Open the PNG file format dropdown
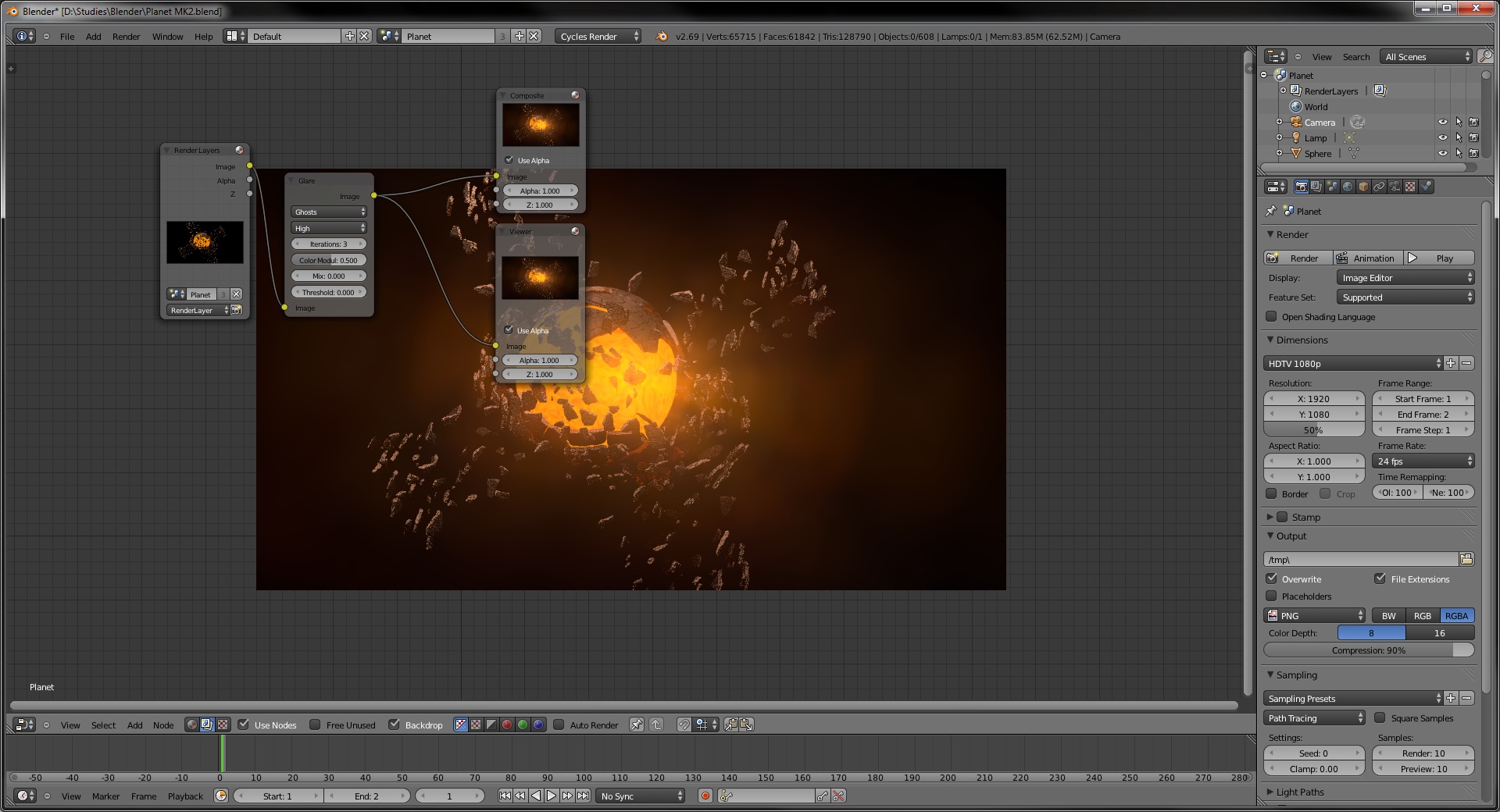The height and width of the screenshot is (812, 1500). [x=1314, y=615]
